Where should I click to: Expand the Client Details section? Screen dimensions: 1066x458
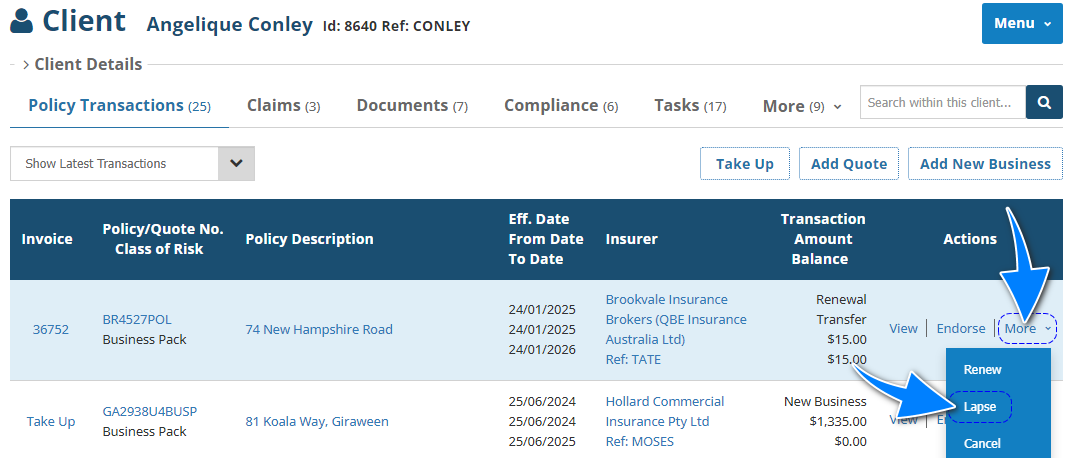tap(82, 64)
